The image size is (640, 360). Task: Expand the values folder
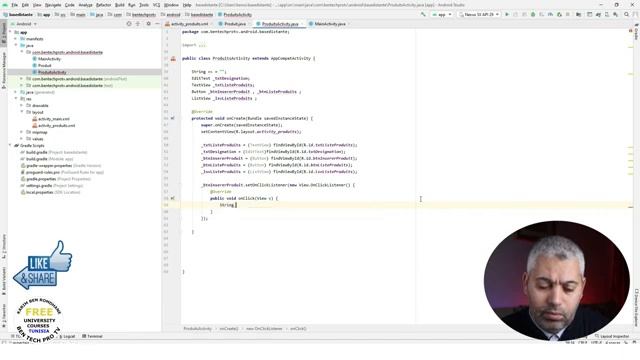point(22,139)
